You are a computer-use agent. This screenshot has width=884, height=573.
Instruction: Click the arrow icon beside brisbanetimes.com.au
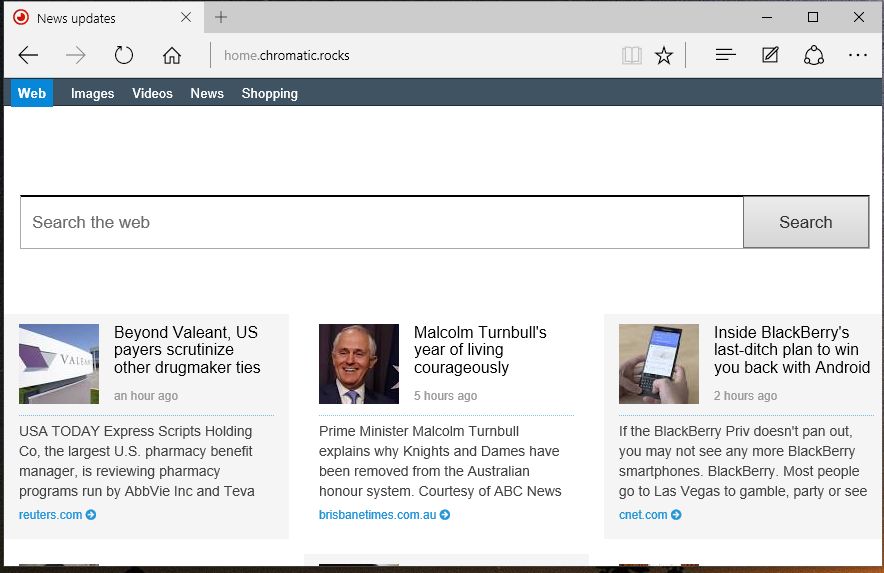(445, 514)
